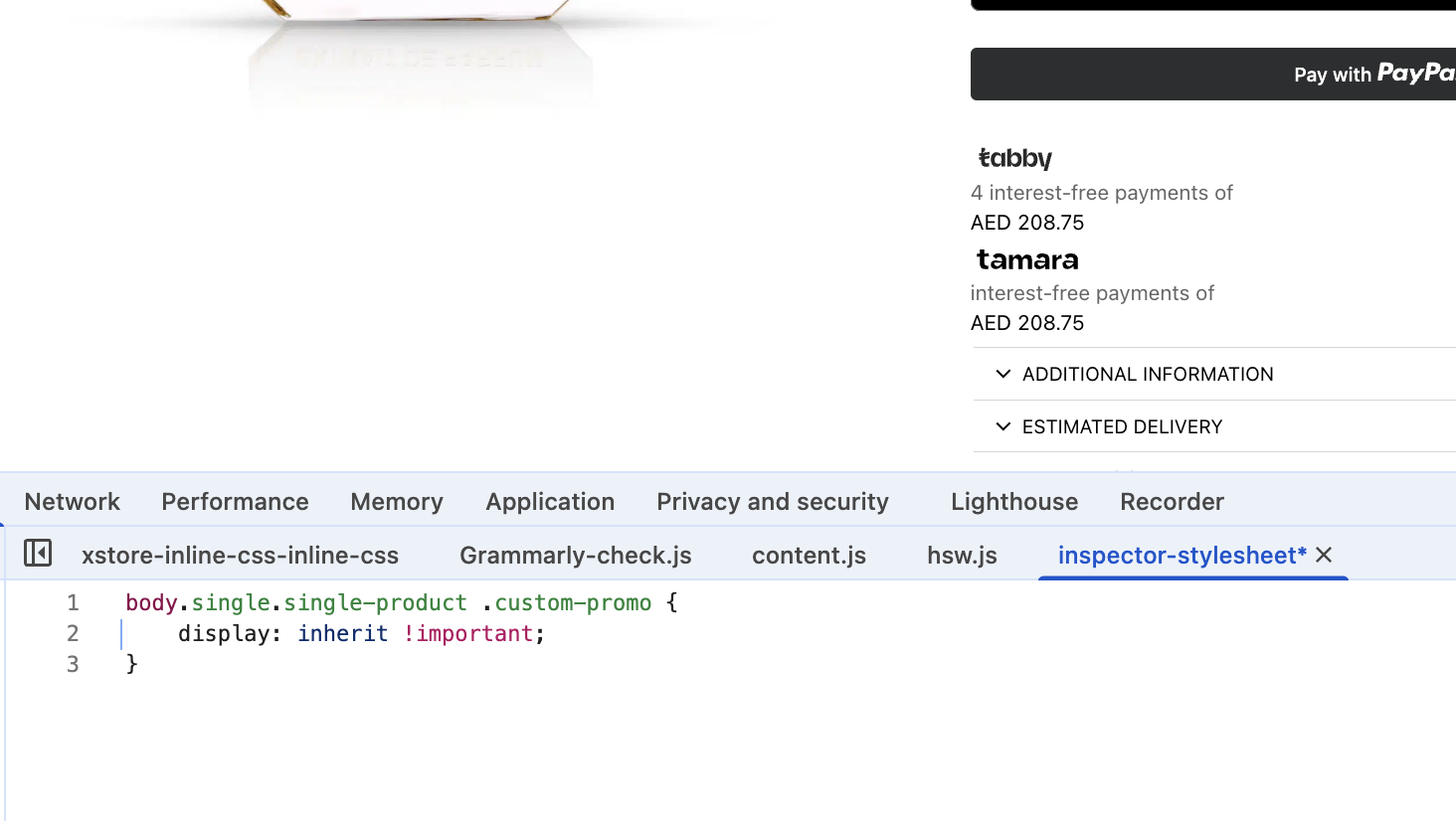Switch to the Performance tab

[x=235, y=502]
